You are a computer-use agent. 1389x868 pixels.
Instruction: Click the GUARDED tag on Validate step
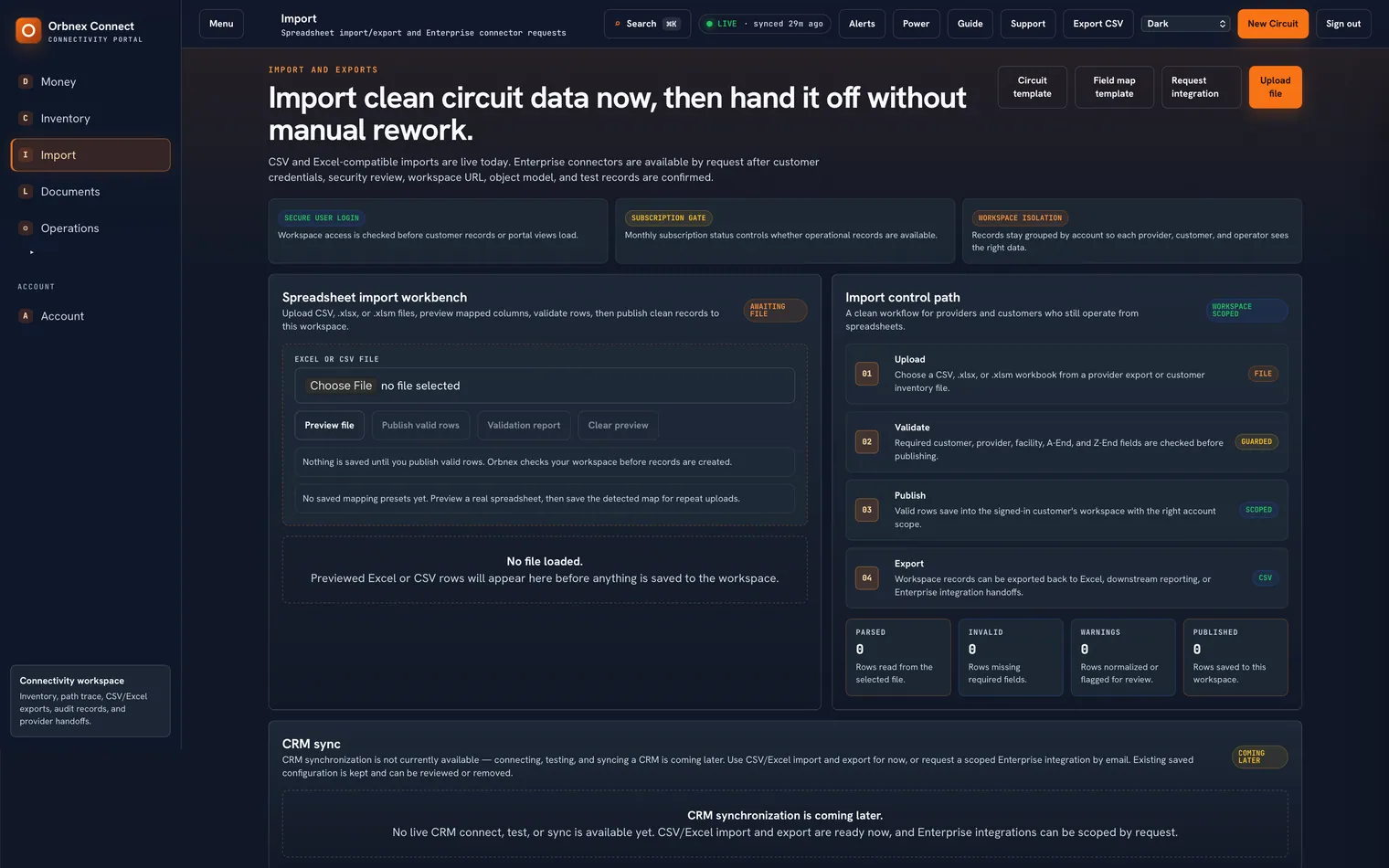coord(1256,441)
